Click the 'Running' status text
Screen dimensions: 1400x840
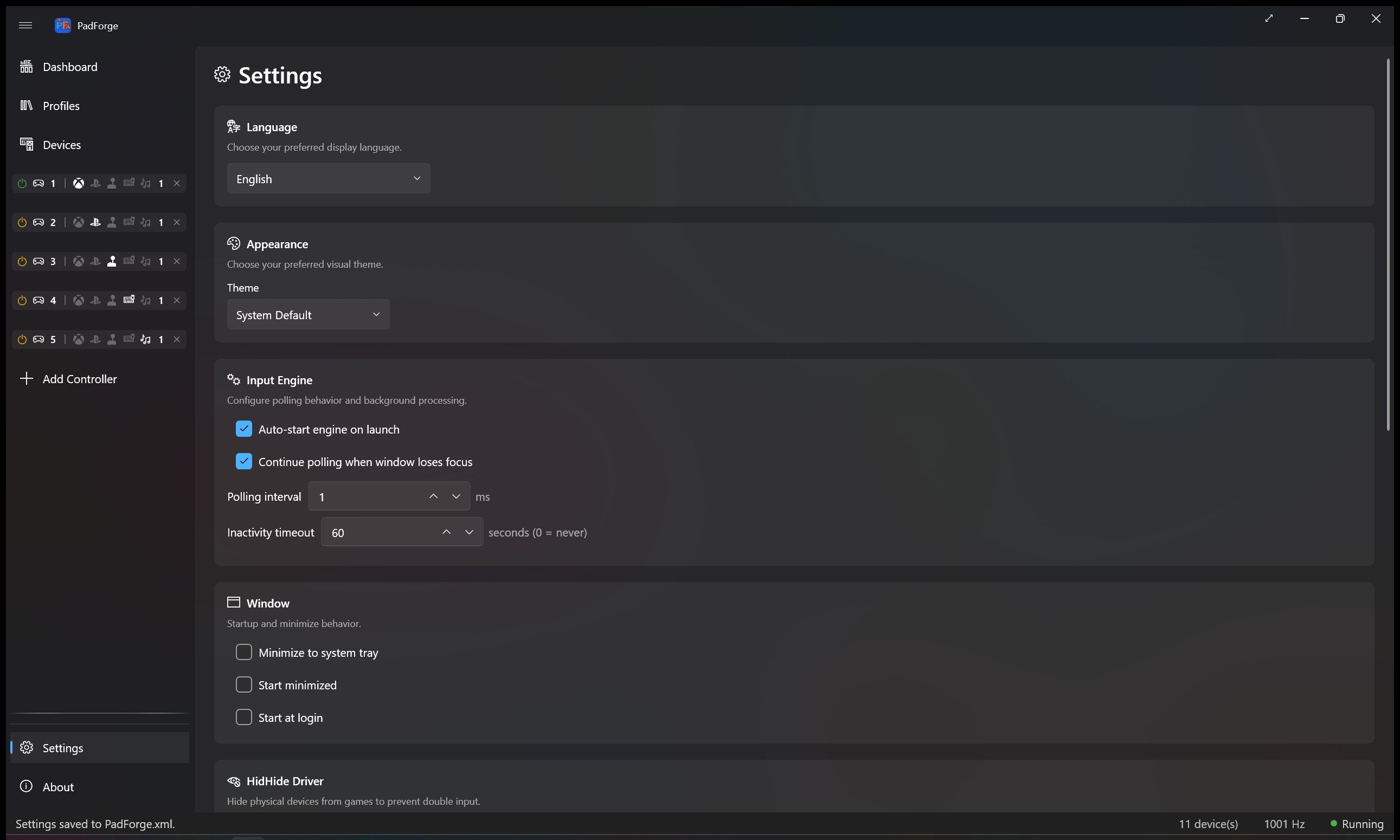click(x=1363, y=824)
